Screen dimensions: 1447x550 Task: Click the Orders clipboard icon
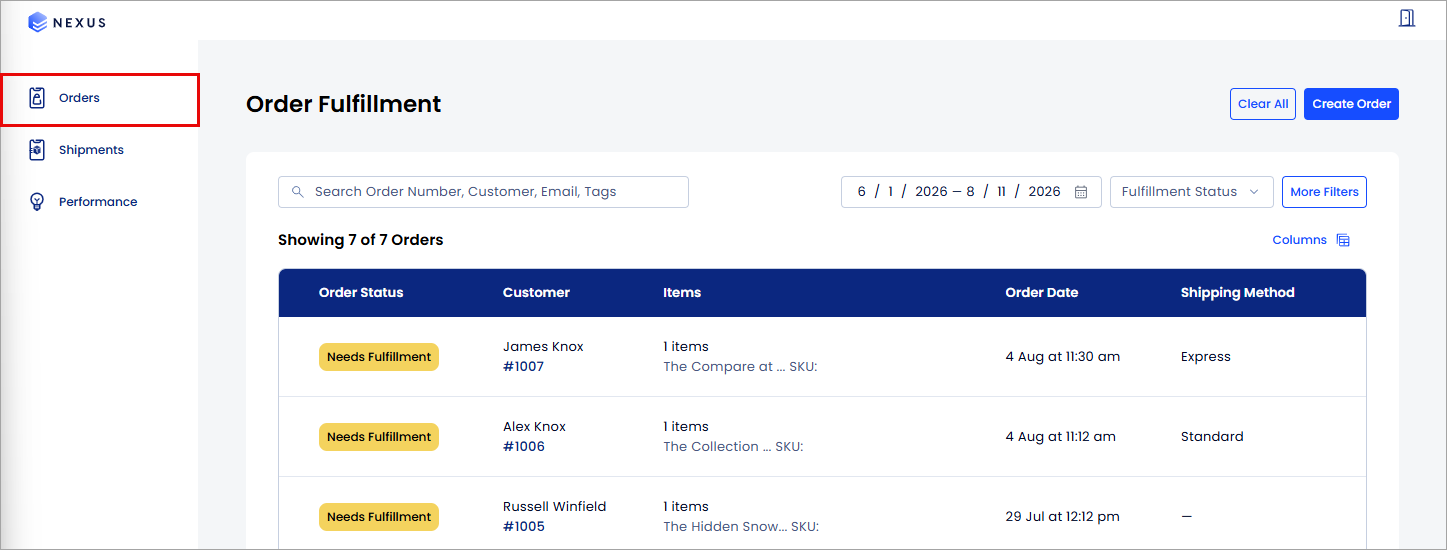(37, 98)
